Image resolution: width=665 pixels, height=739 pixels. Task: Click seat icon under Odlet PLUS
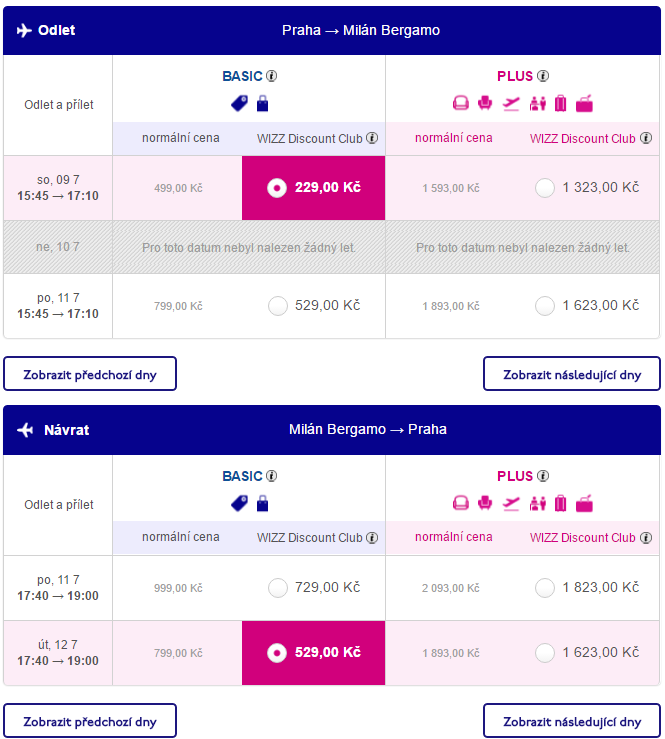coord(485,103)
